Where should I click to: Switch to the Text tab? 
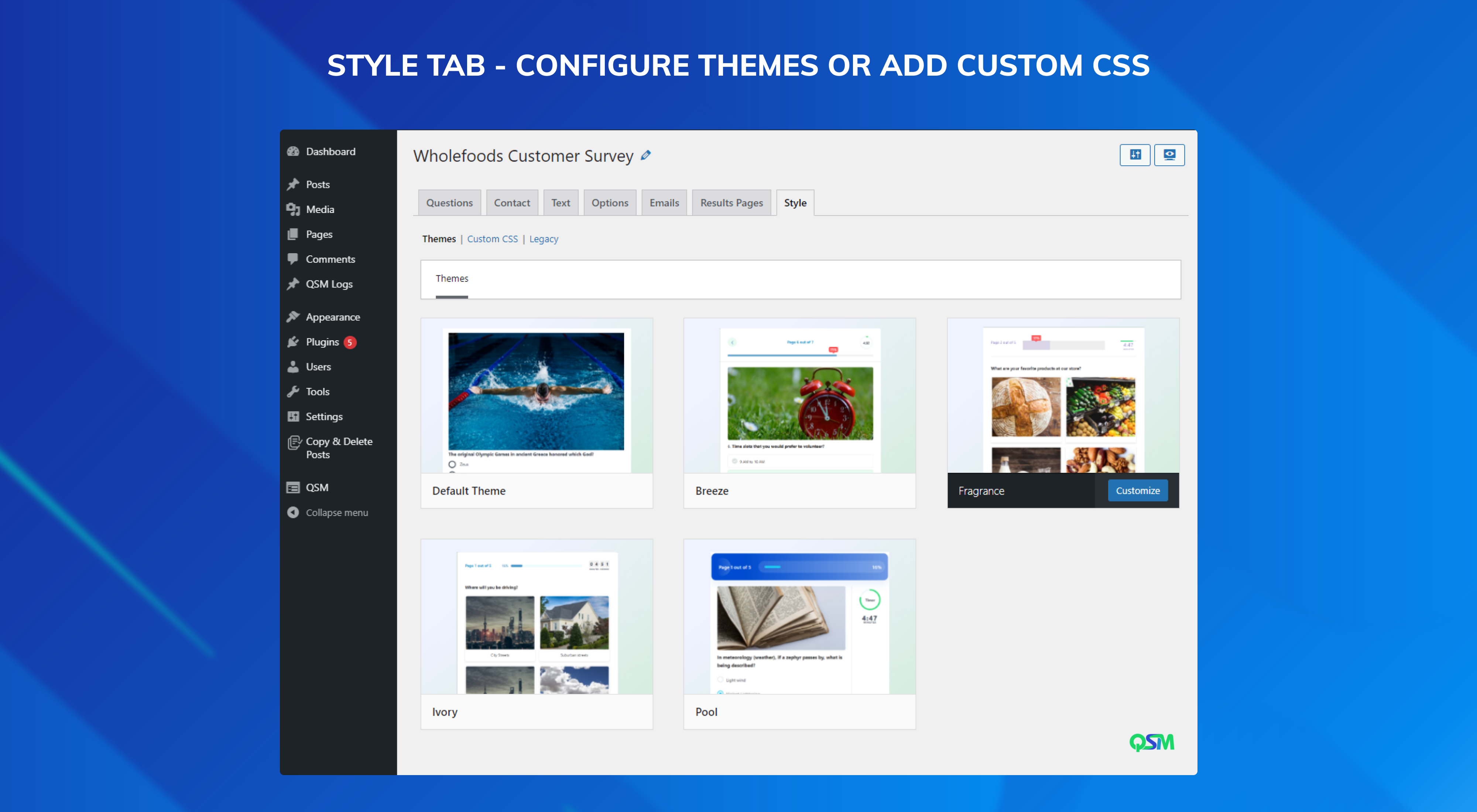coord(561,203)
